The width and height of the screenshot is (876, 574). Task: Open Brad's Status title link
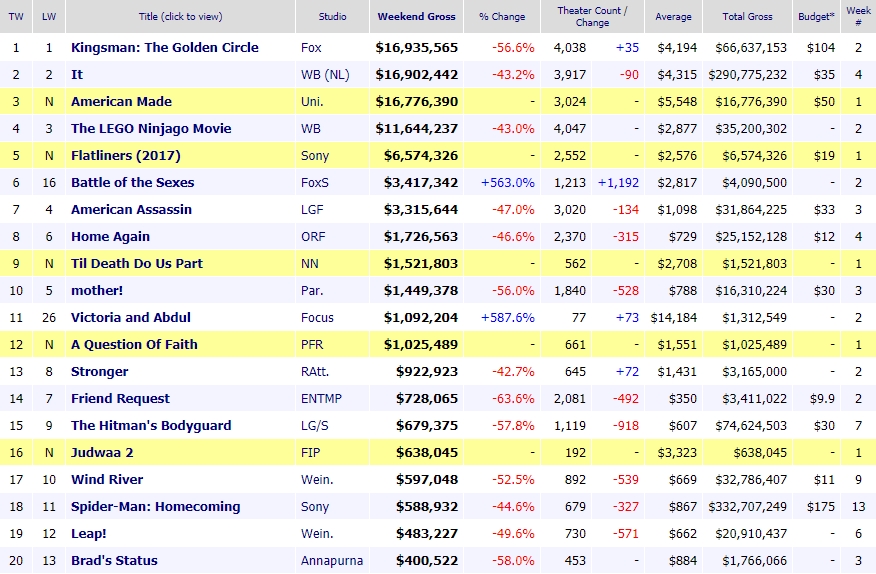click(x=114, y=561)
